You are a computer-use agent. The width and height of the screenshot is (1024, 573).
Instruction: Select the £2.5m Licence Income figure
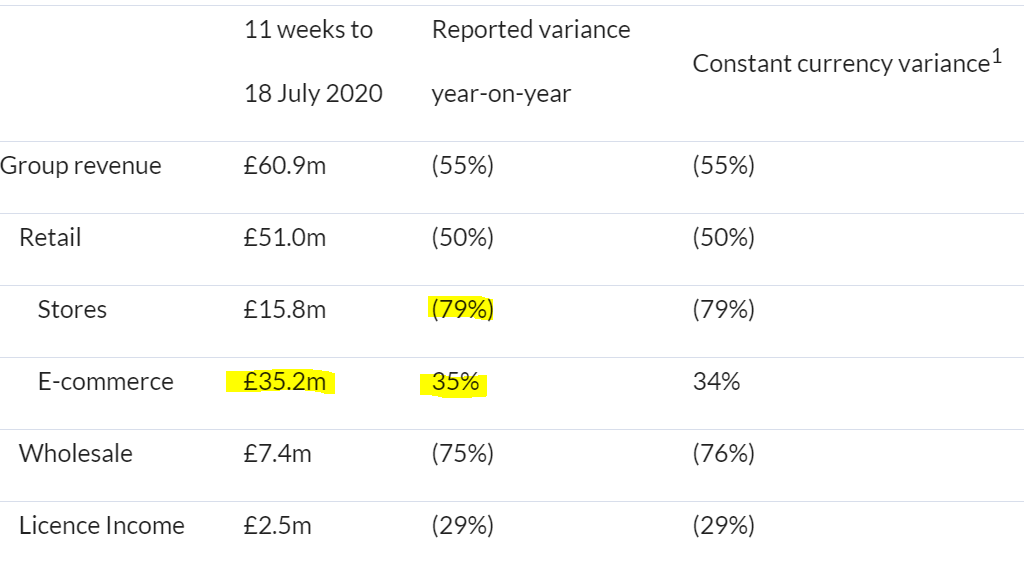(278, 525)
